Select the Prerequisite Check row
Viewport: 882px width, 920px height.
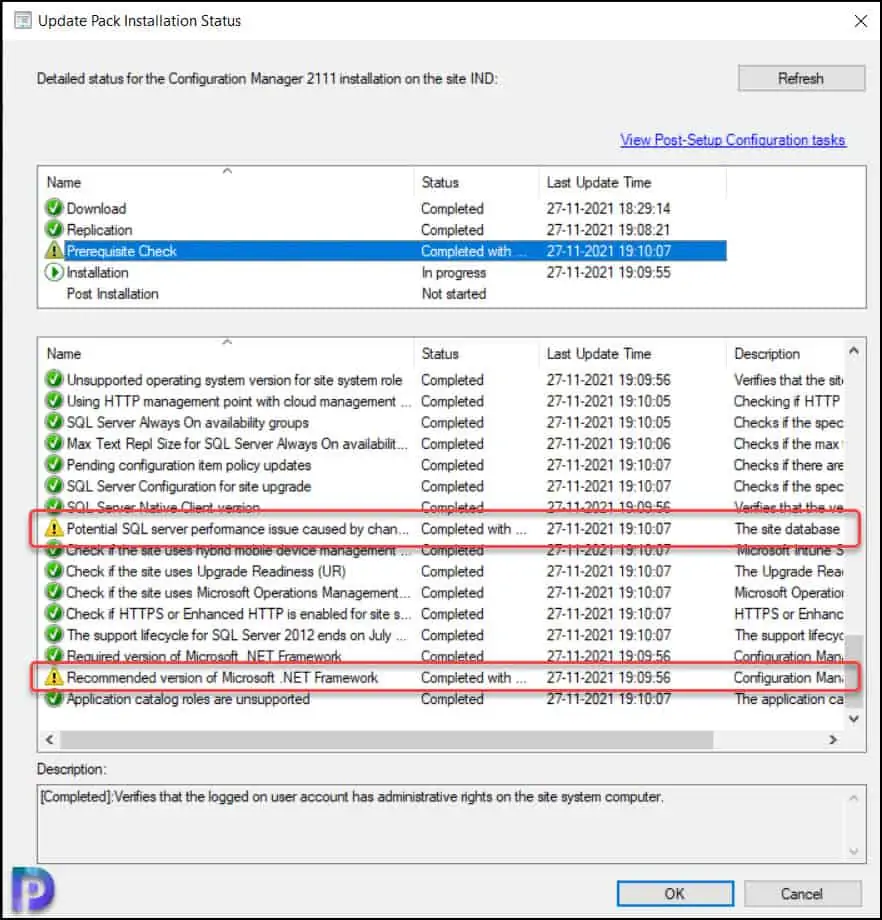[384, 251]
